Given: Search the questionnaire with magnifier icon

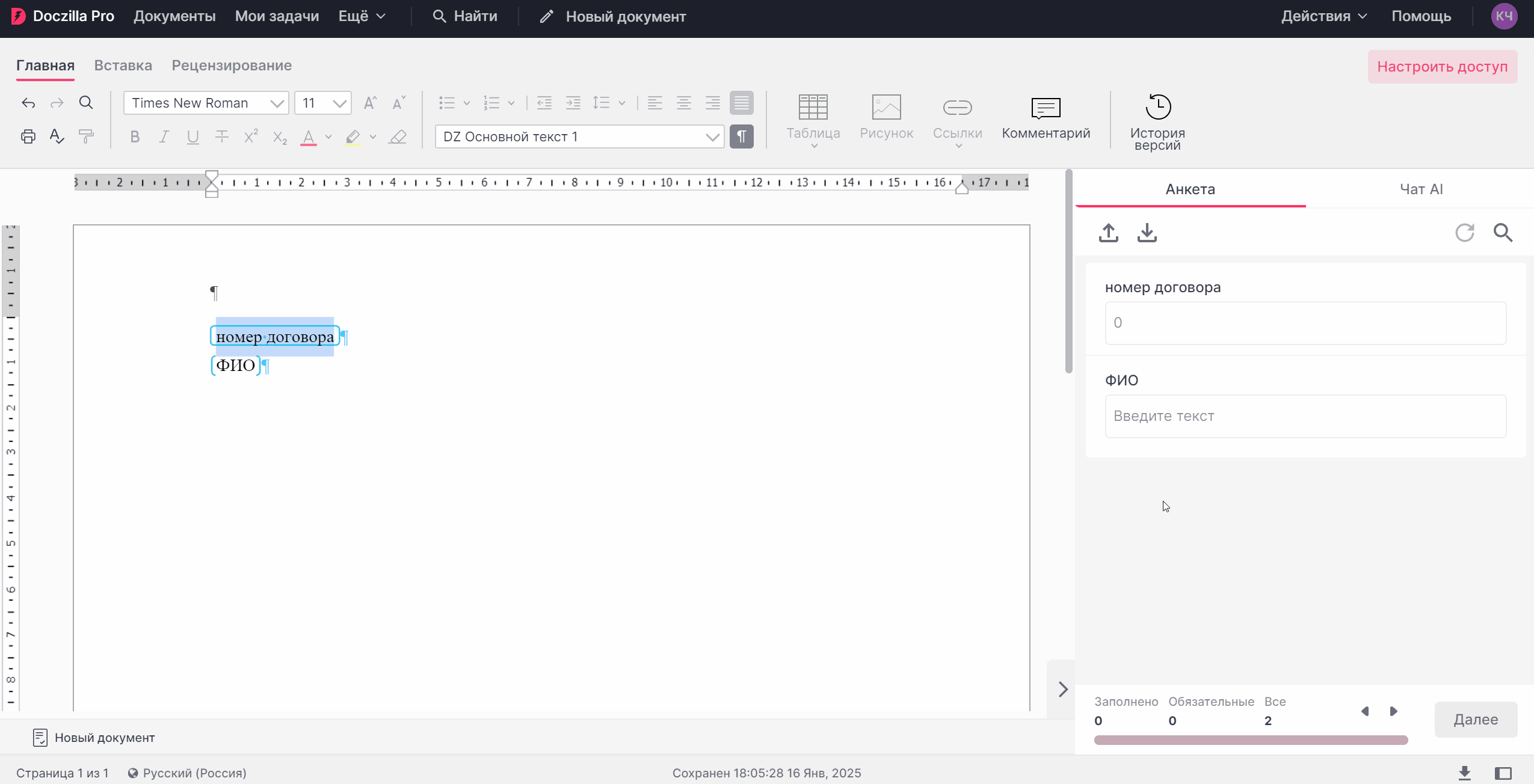Looking at the screenshot, I should click(1503, 233).
